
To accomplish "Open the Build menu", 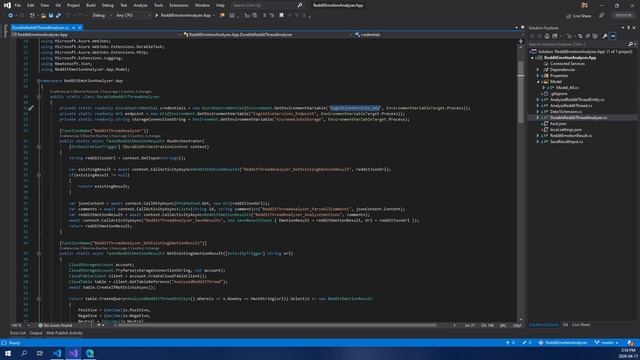I will pos(91,5).
